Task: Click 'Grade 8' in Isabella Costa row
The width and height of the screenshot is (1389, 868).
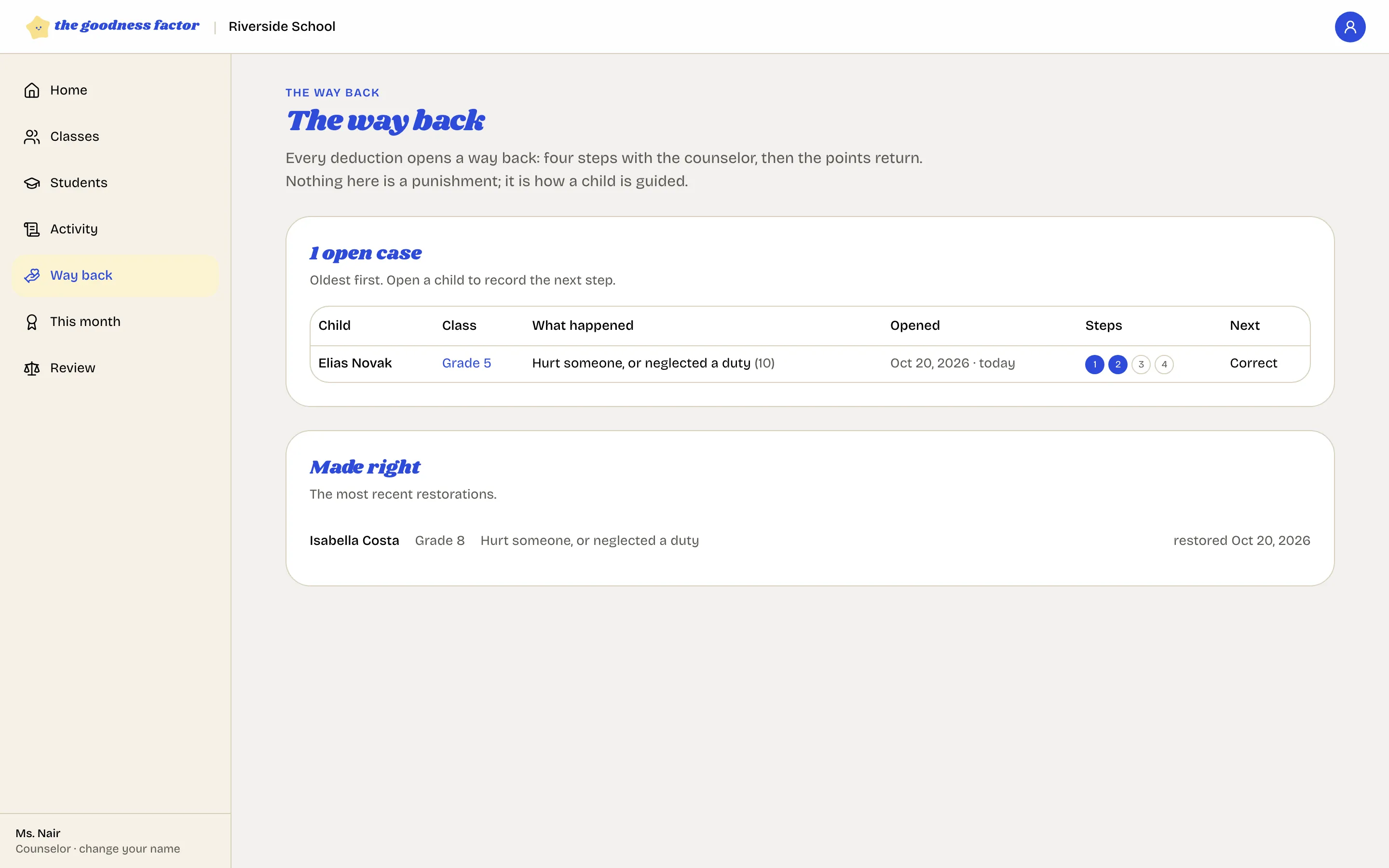Action: (440, 541)
